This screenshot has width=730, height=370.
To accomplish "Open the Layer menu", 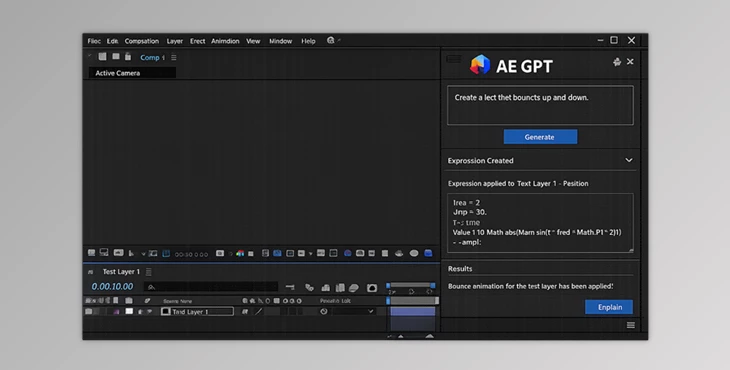I will (175, 41).
